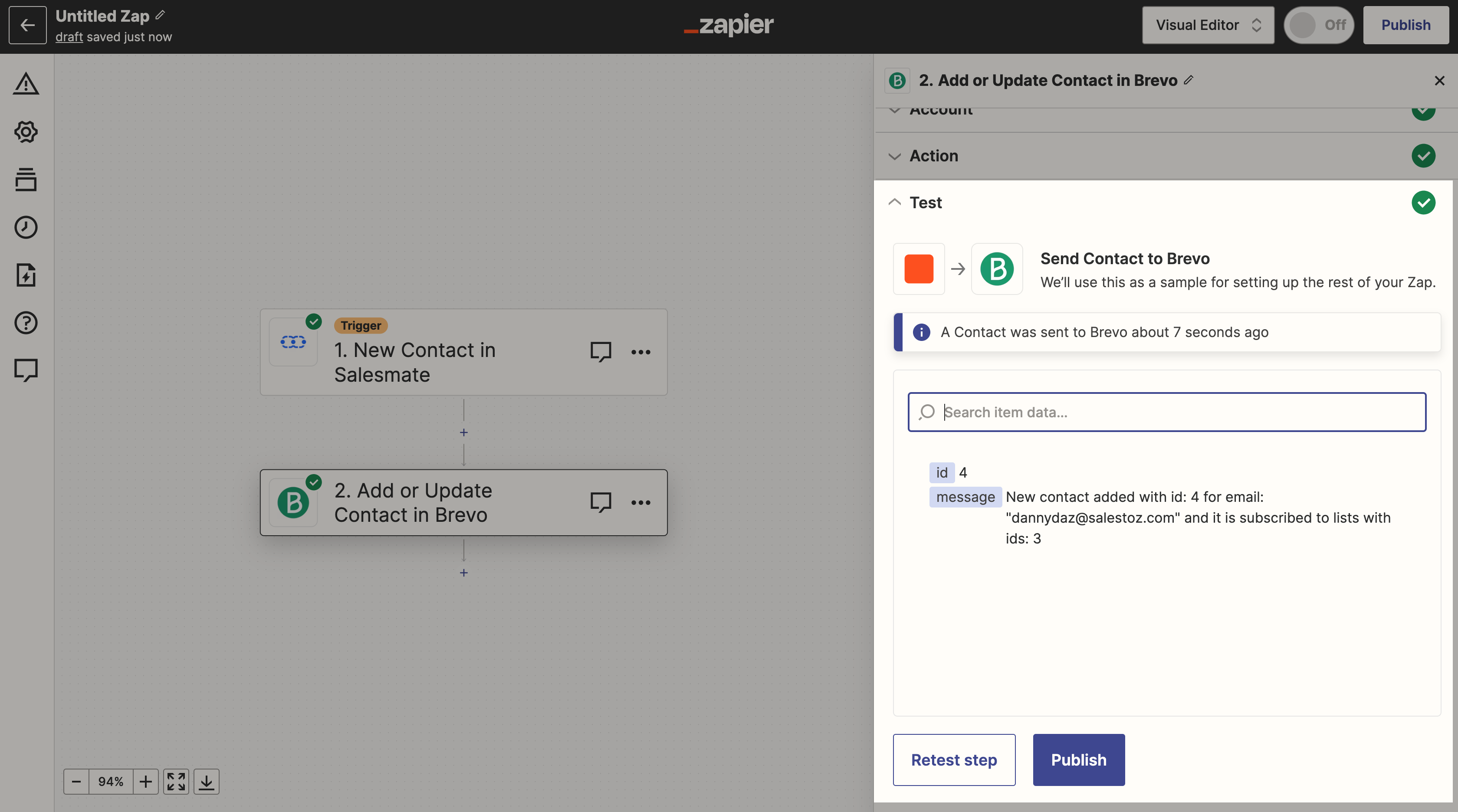Viewport: 1458px width, 812px height.
Task: Click Publish in the top bar
Action: 1405,25
